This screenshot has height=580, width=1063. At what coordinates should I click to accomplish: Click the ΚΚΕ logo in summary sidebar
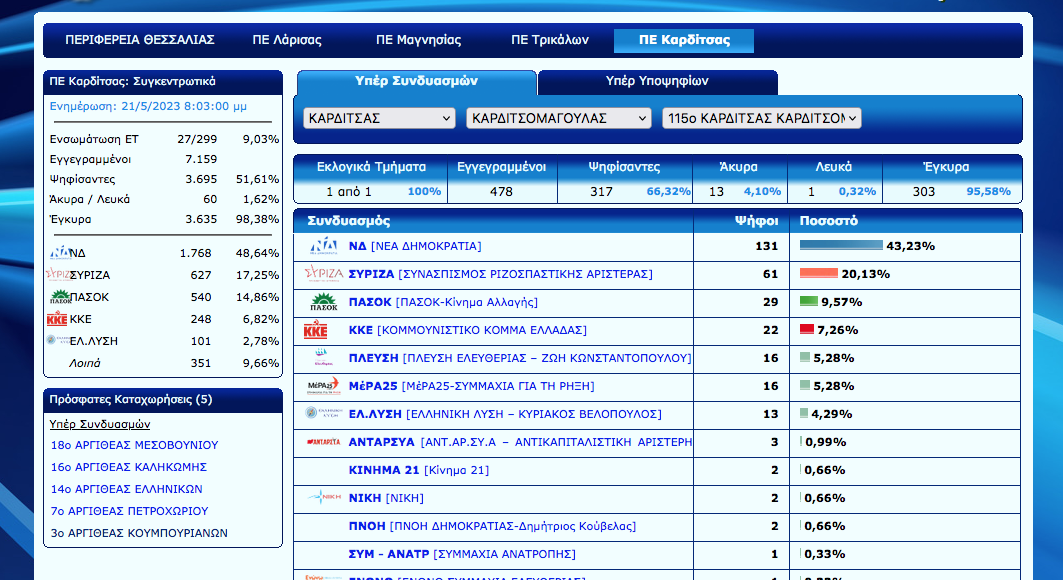(57, 319)
